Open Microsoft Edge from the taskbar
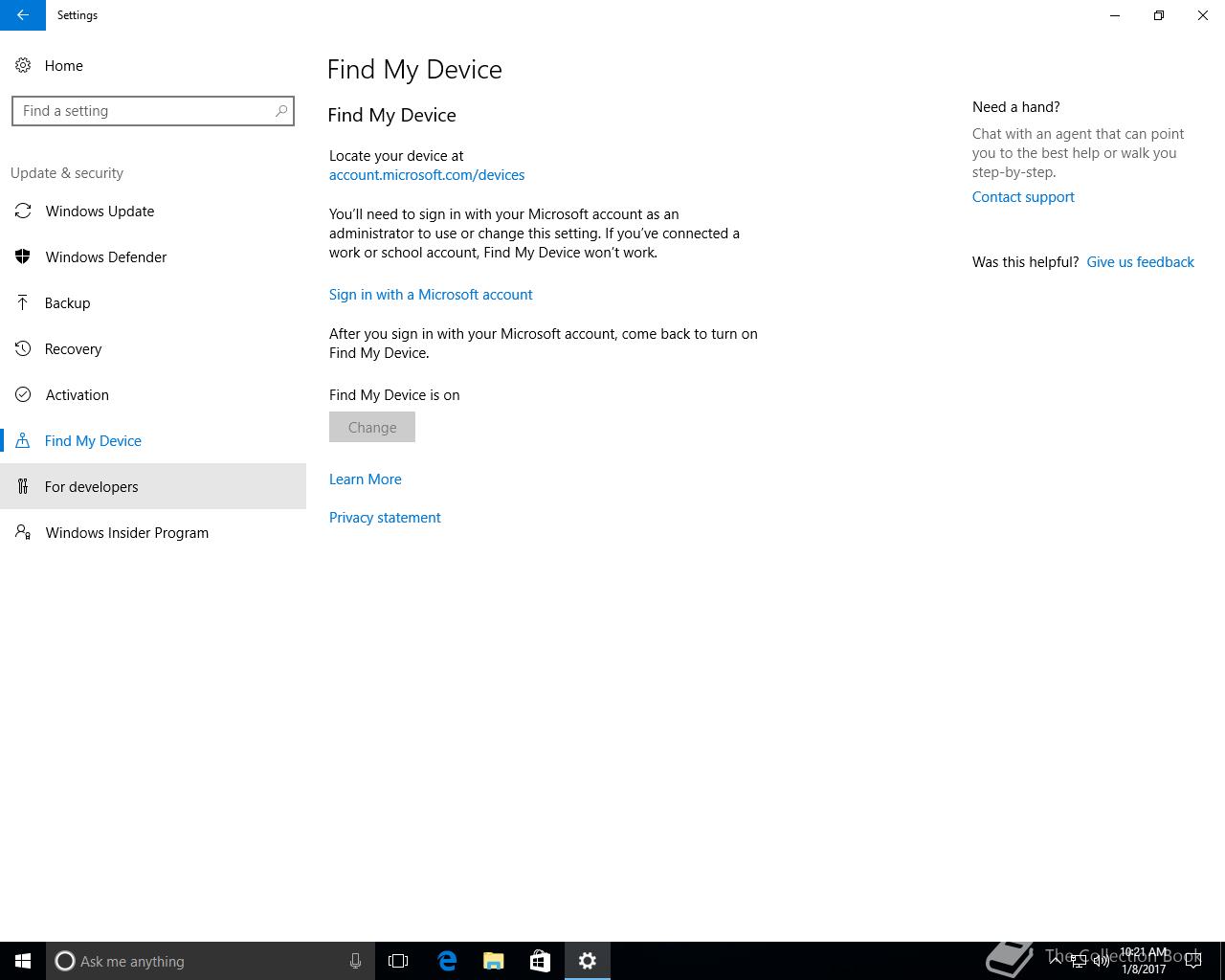This screenshot has height=980, width=1225. coord(447,961)
